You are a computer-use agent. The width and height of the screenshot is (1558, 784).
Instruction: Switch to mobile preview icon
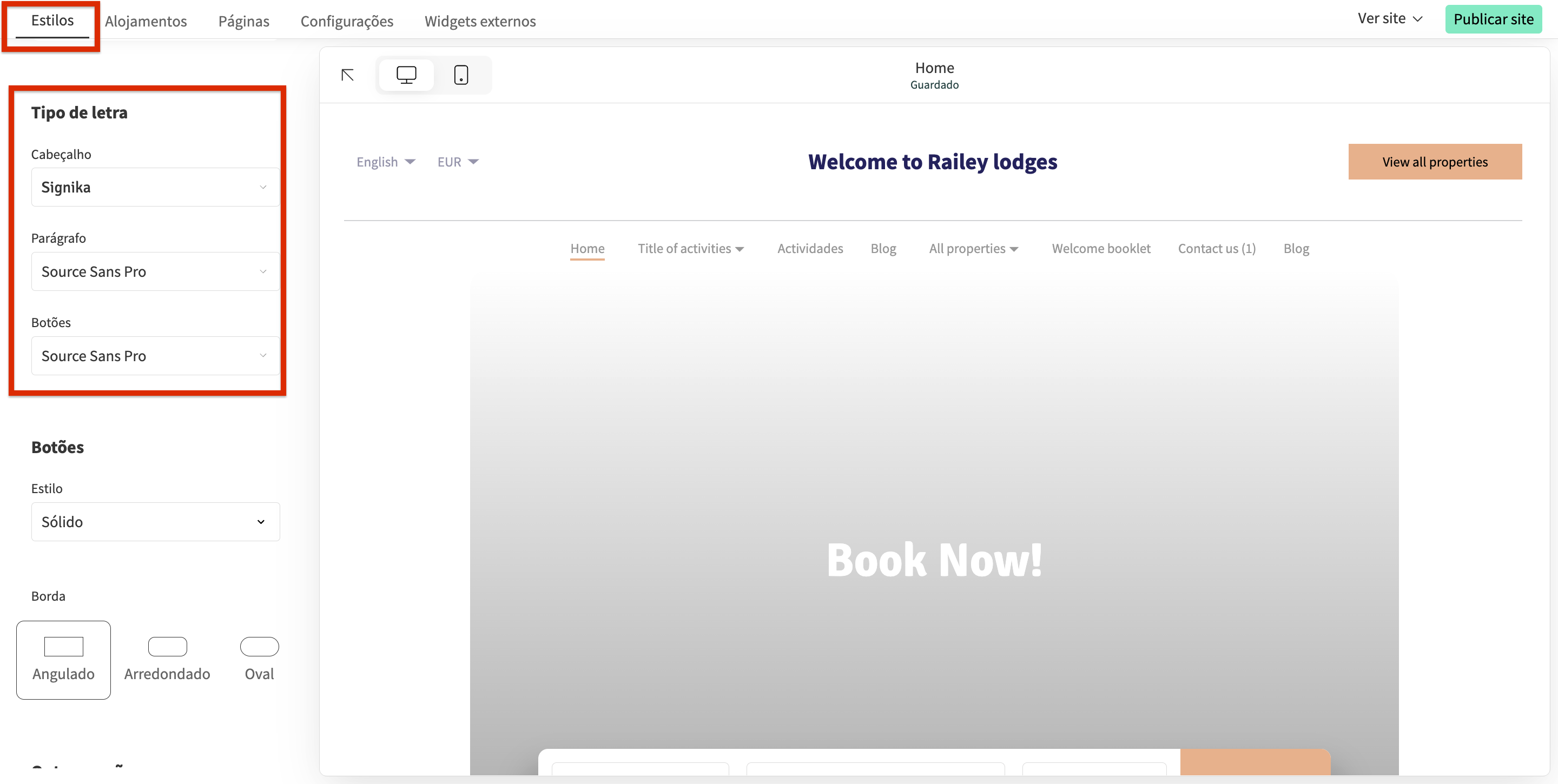tap(461, 75)
